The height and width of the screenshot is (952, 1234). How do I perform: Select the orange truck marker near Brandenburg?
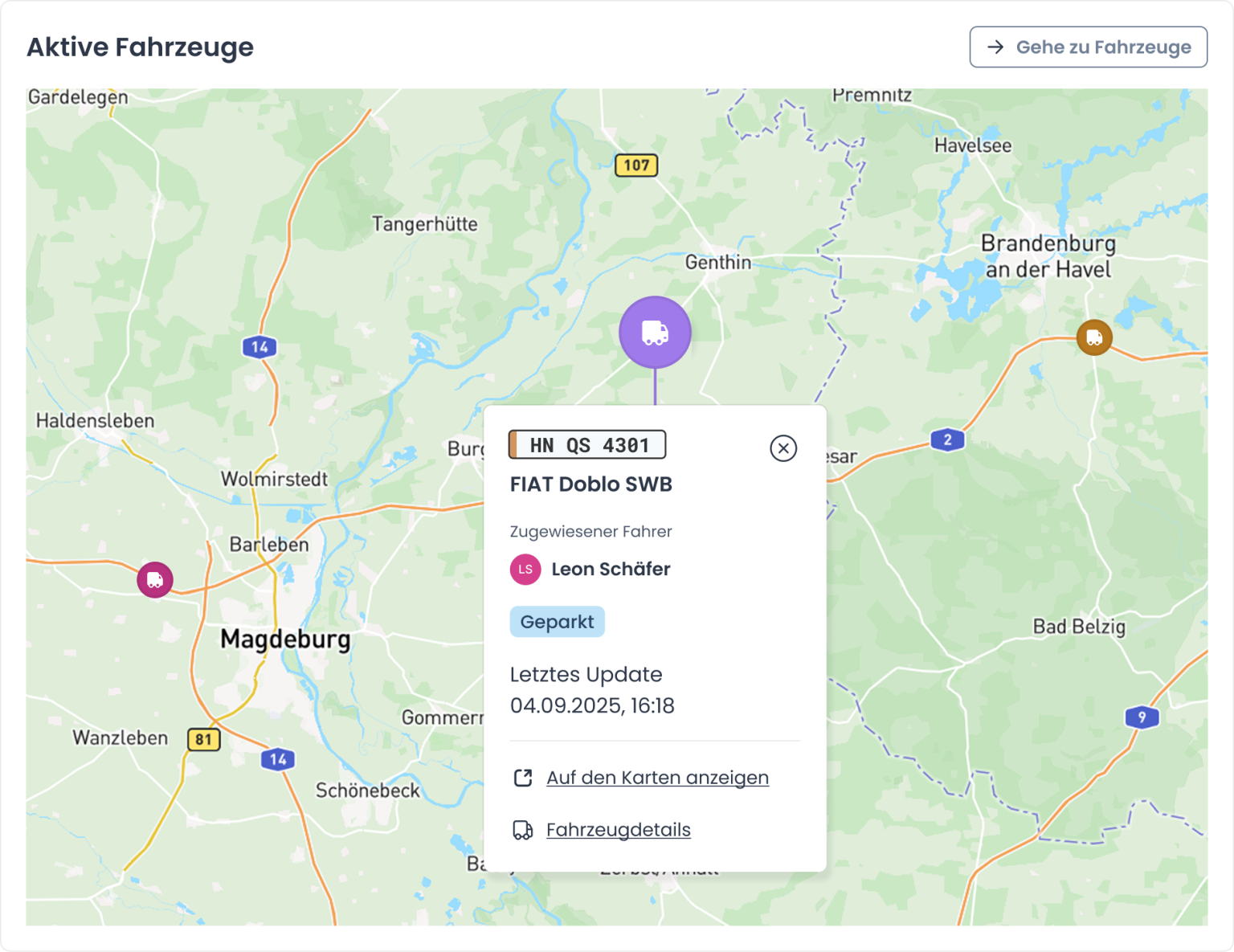[x=1093, y=337]
